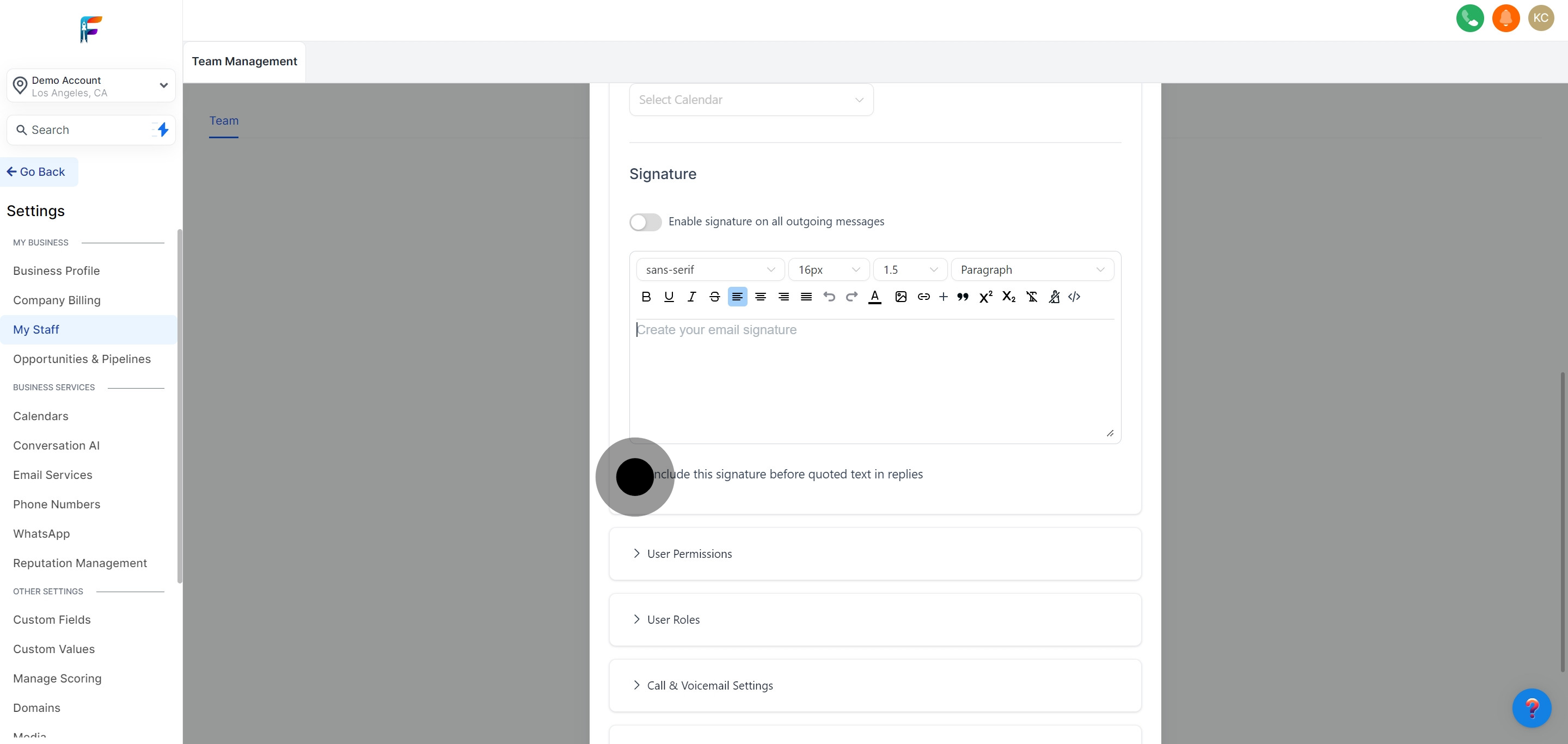Open the text color picker

tap(874, 297)
